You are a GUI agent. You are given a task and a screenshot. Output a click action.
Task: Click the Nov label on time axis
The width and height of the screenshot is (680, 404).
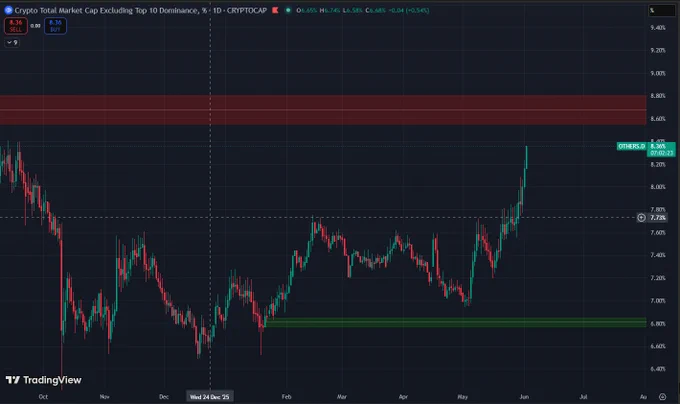[105, 397]
